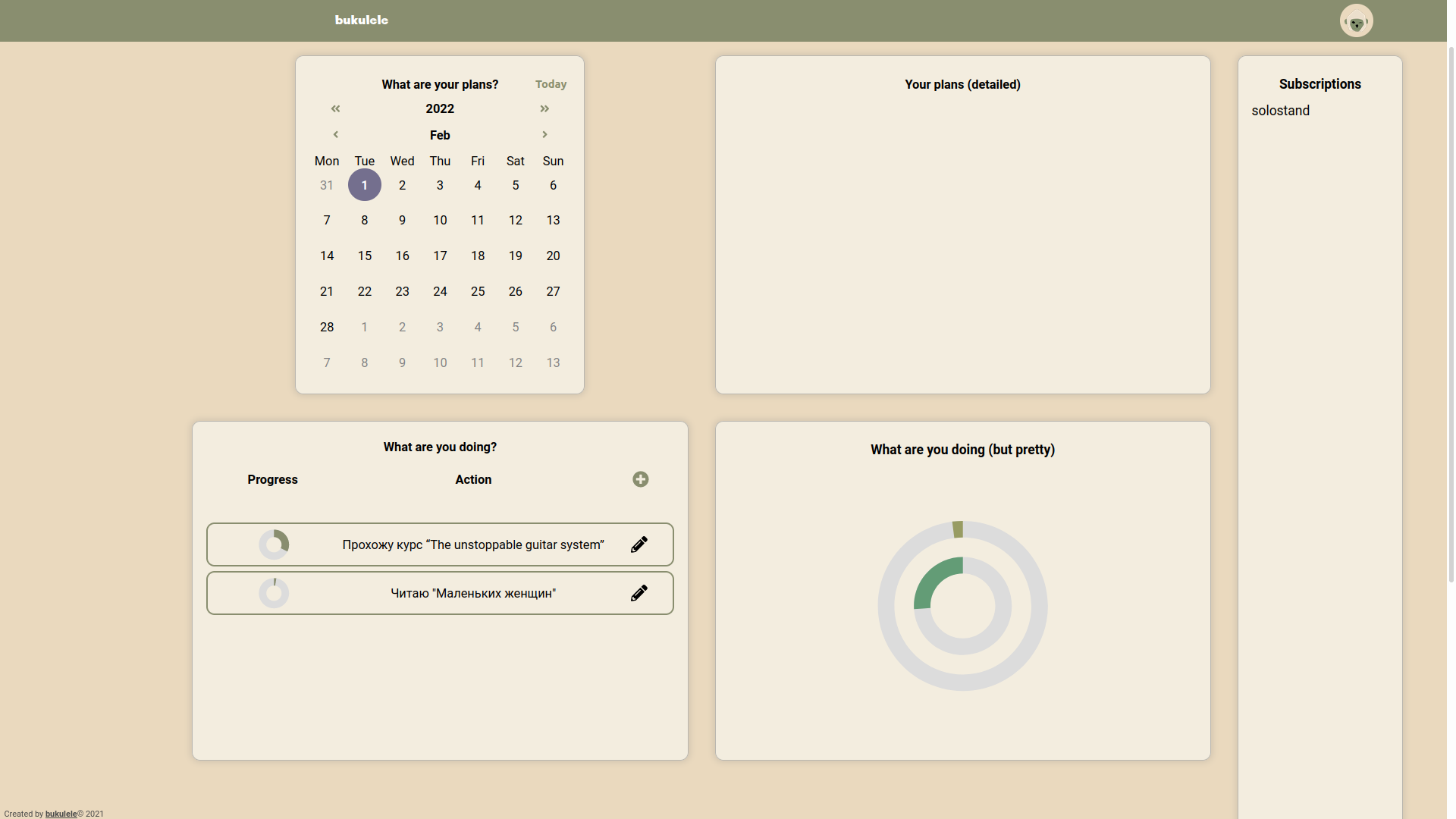Click the user avatar in the top bar
The height and width of the screenshot is (819, 1456).
(x=1356, y=20)
